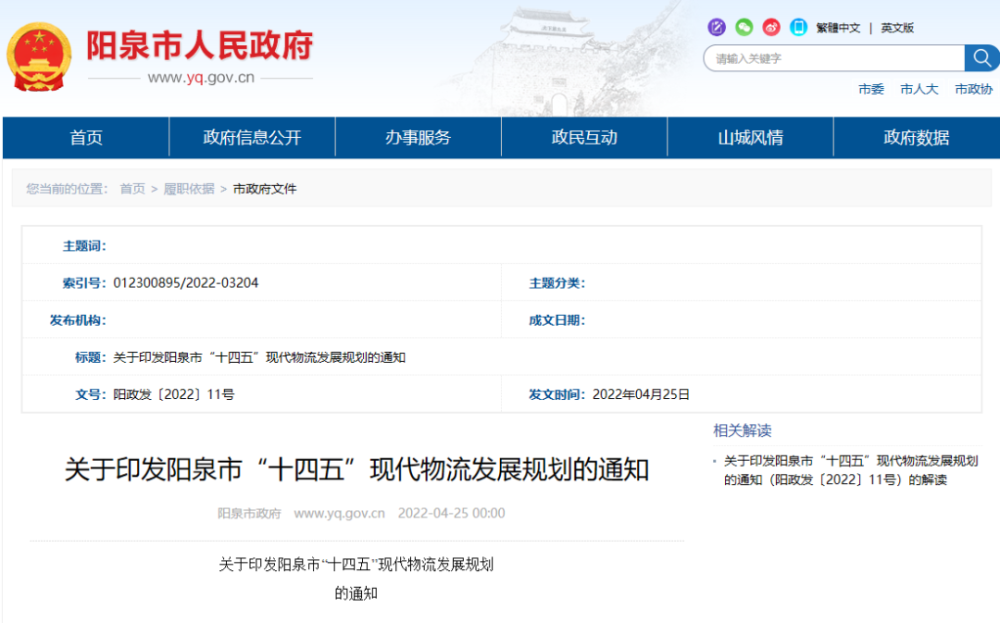Open 政民互动 navigation item
1000x623 pixels.
coord(584,137)
